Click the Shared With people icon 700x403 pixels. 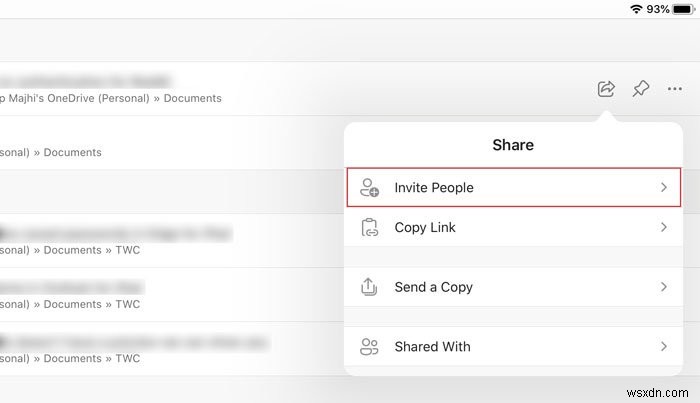pos(370,347)
